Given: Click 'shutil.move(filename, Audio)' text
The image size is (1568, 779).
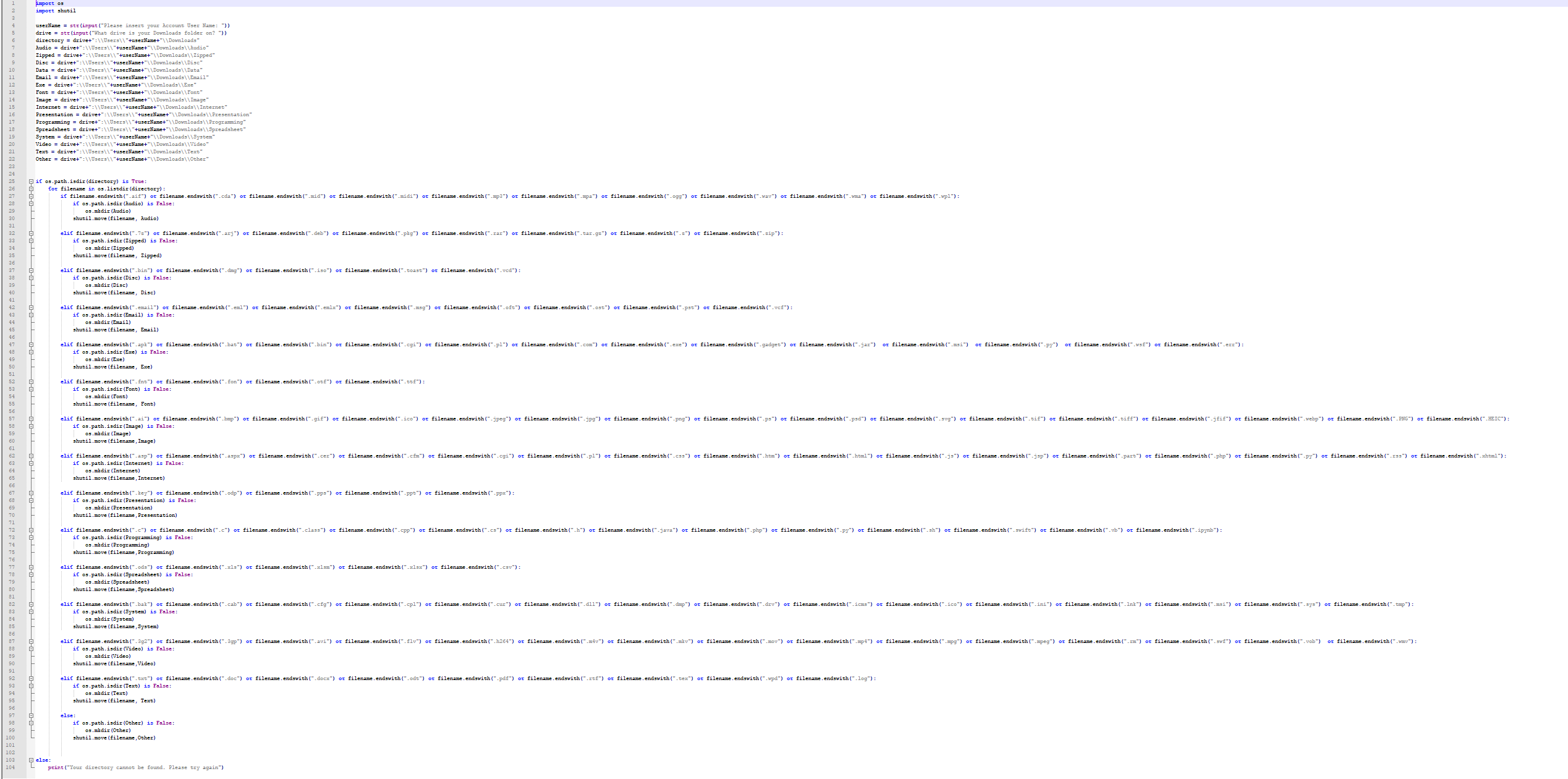Looking at the screenshot, I should click(x=116, y=218).
